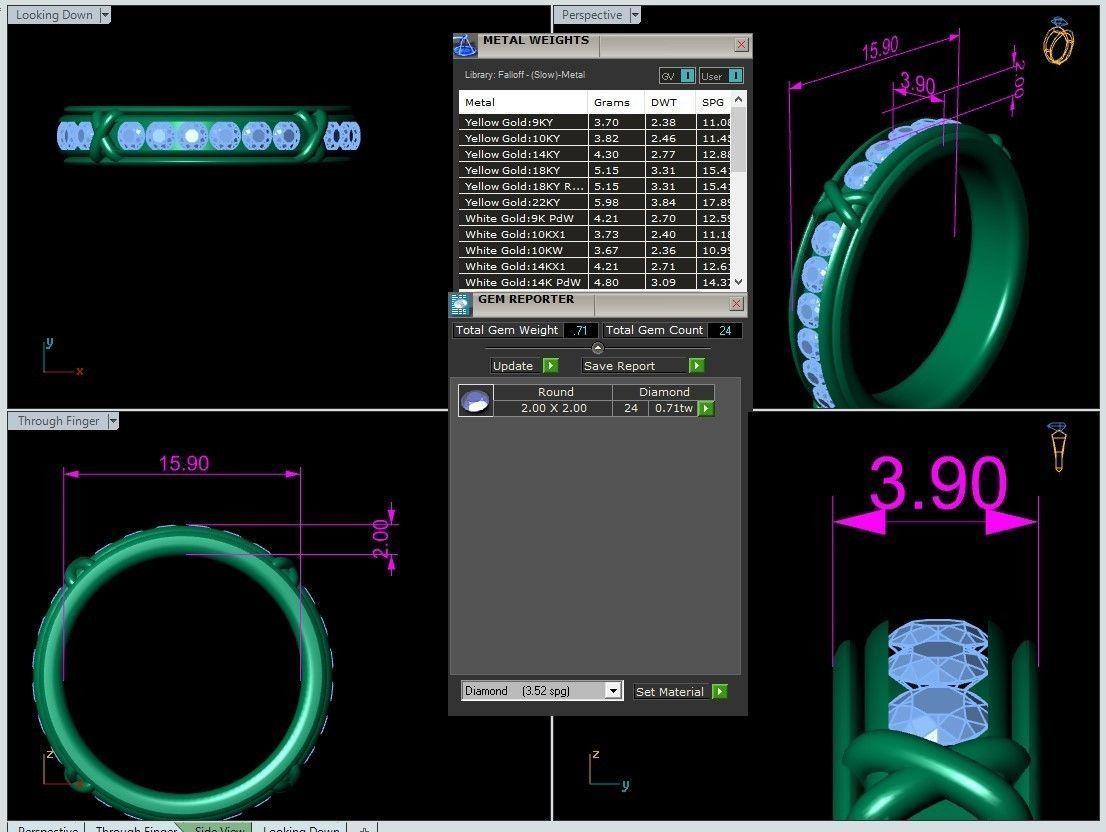The height and width of the screenshot is (832, 1106).
Task: Click the 0.71tw gem weight cell
Action: click(674, 408)
